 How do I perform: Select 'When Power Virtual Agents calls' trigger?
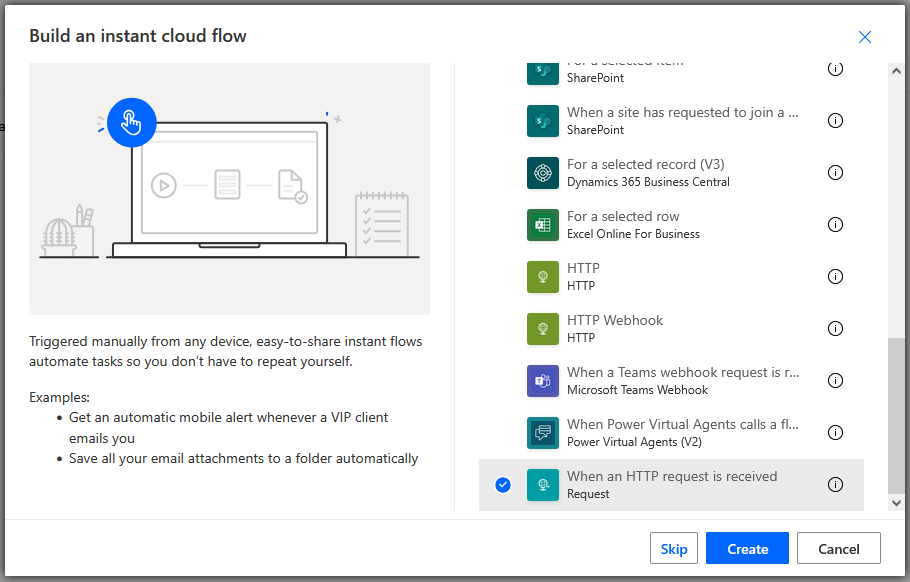[682, 425]
